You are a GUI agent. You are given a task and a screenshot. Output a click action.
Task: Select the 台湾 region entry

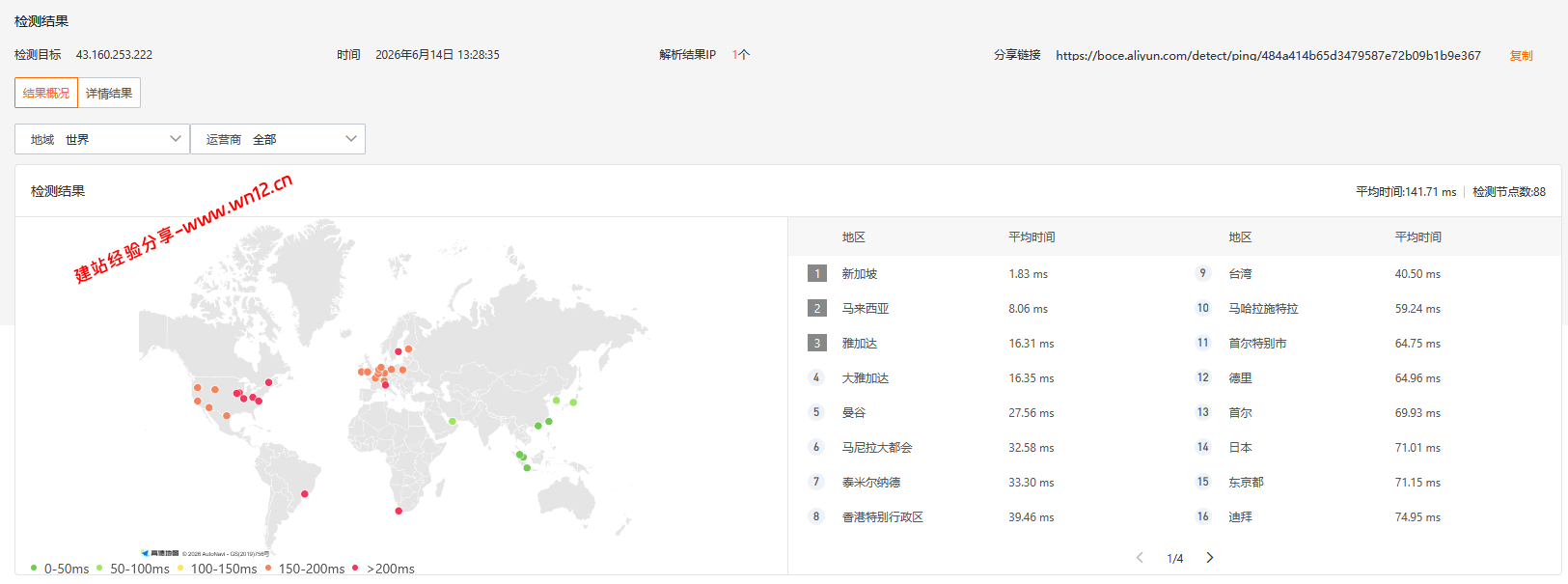(x=1240, y=274)
